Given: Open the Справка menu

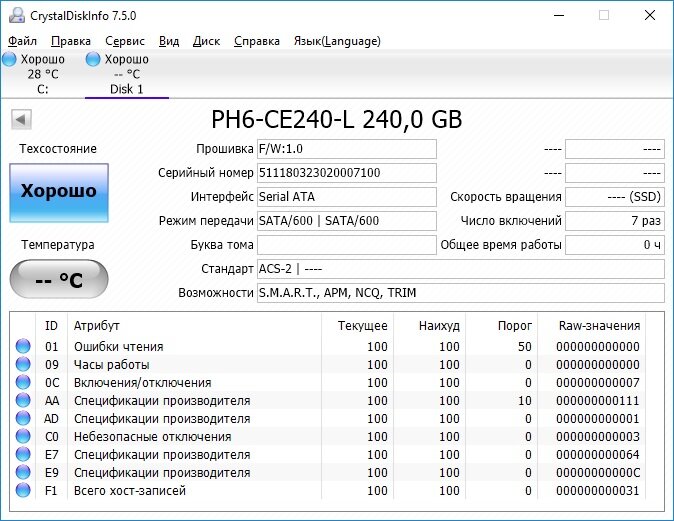Looking at the screenshot, I should (257, 41).
